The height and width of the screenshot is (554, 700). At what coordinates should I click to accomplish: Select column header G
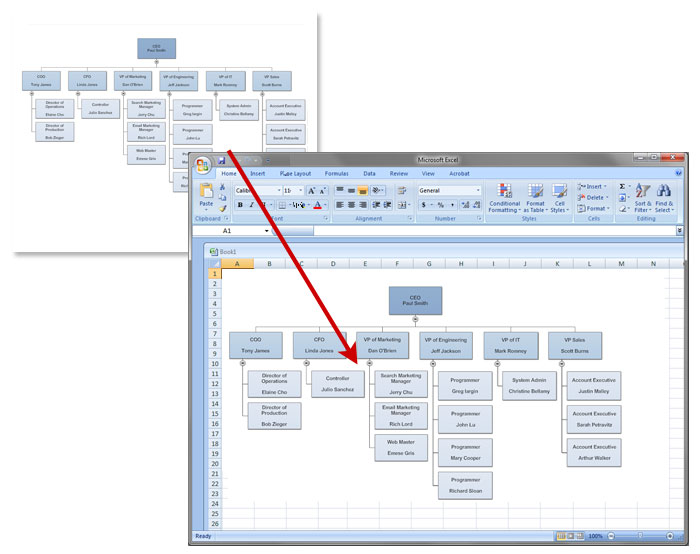(x=429, y=264)
